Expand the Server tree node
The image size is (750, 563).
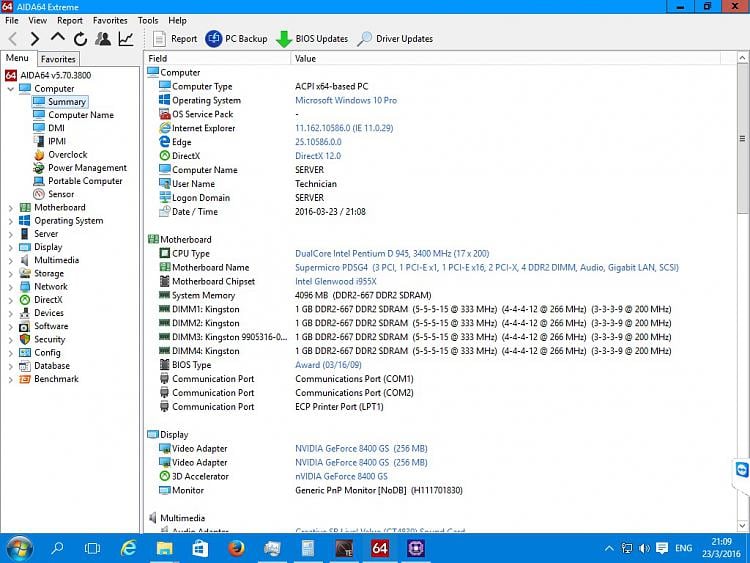[x=11, y=234]
